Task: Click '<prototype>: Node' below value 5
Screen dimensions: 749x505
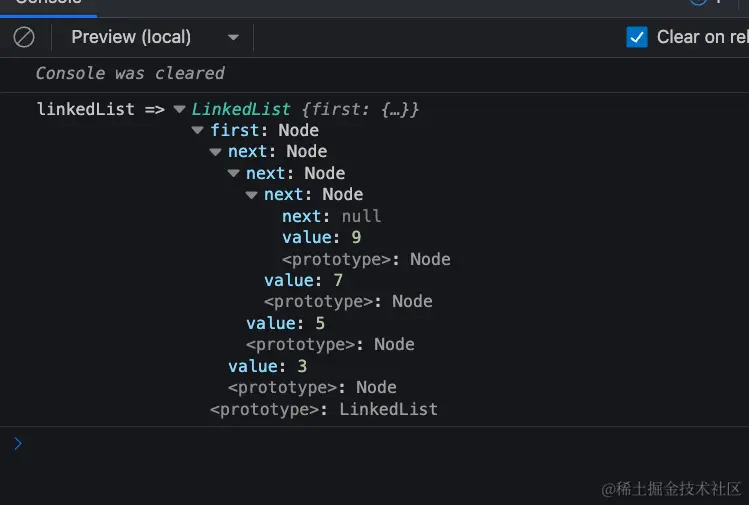Action: (x=330, y=344)
